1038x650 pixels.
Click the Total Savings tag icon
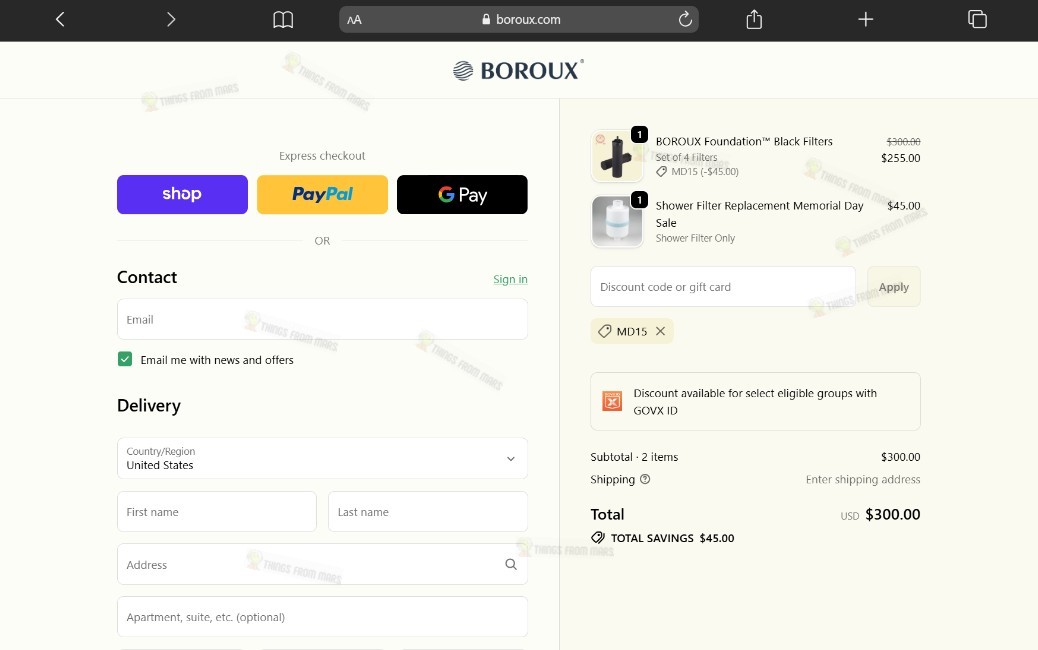[598, 537]
